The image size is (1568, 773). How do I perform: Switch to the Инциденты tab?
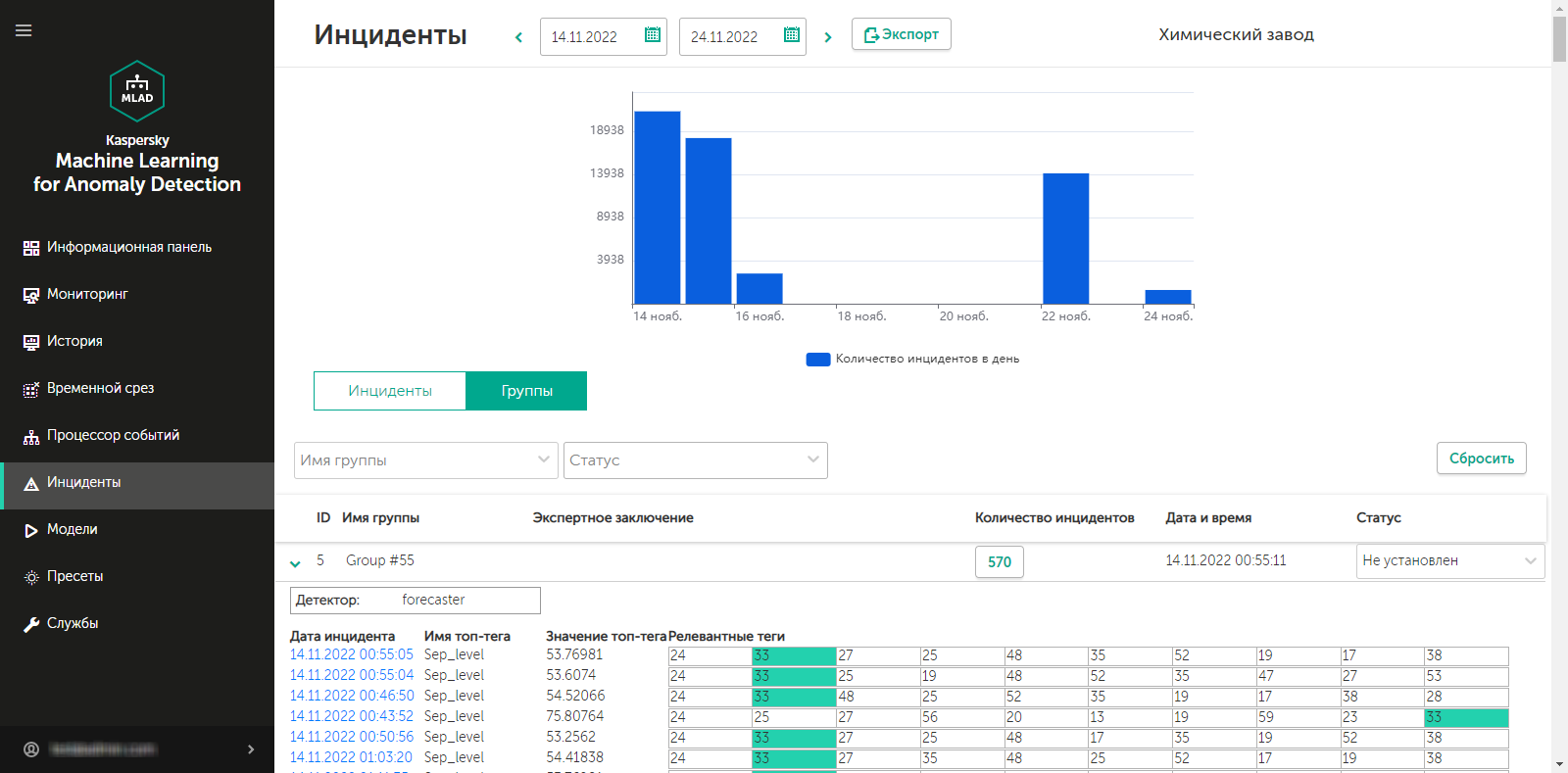pyautogui.click(x=389, y=391)
